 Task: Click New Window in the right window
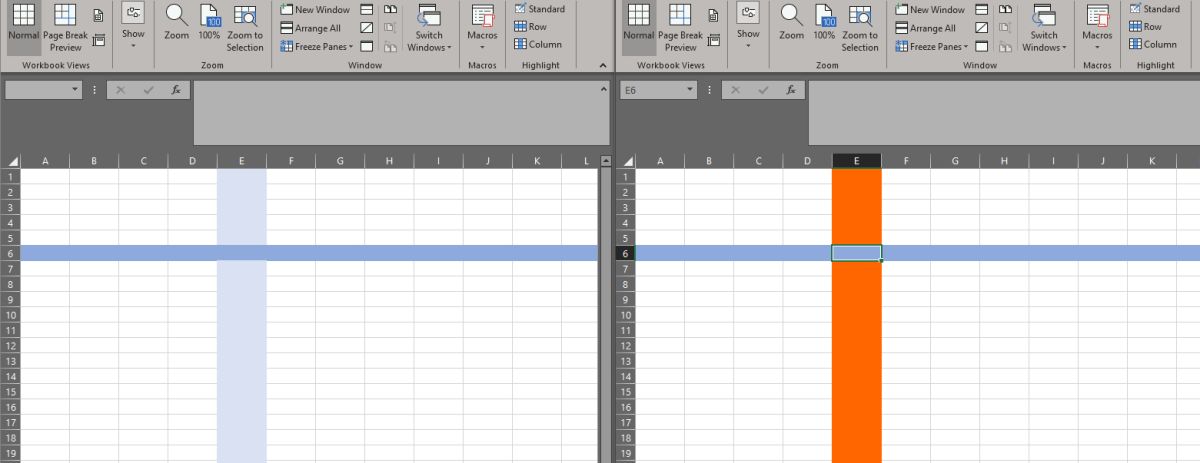coord(930,10)
